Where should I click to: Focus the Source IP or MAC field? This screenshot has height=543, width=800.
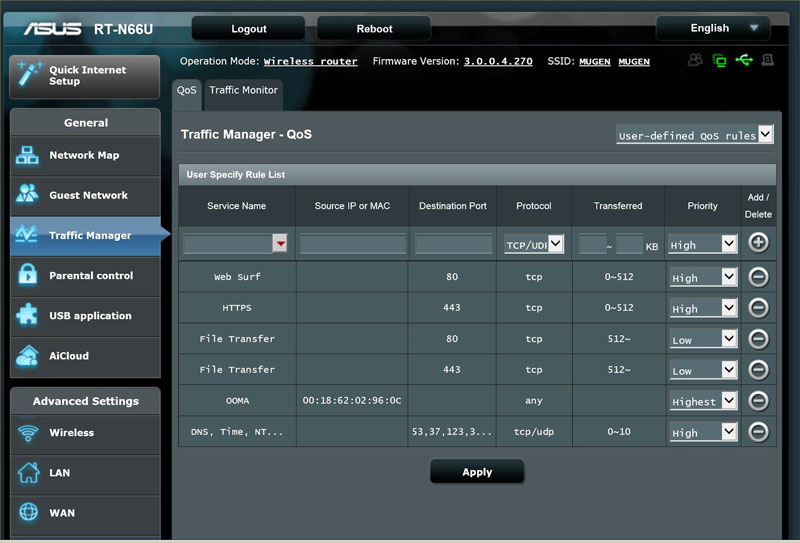(x=353, y=243)
